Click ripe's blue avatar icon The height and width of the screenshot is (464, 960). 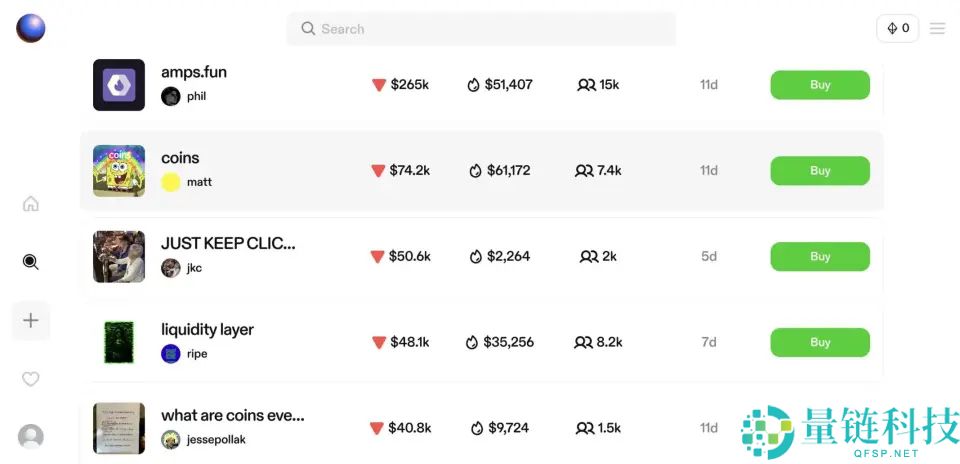[x=171, y=354]
